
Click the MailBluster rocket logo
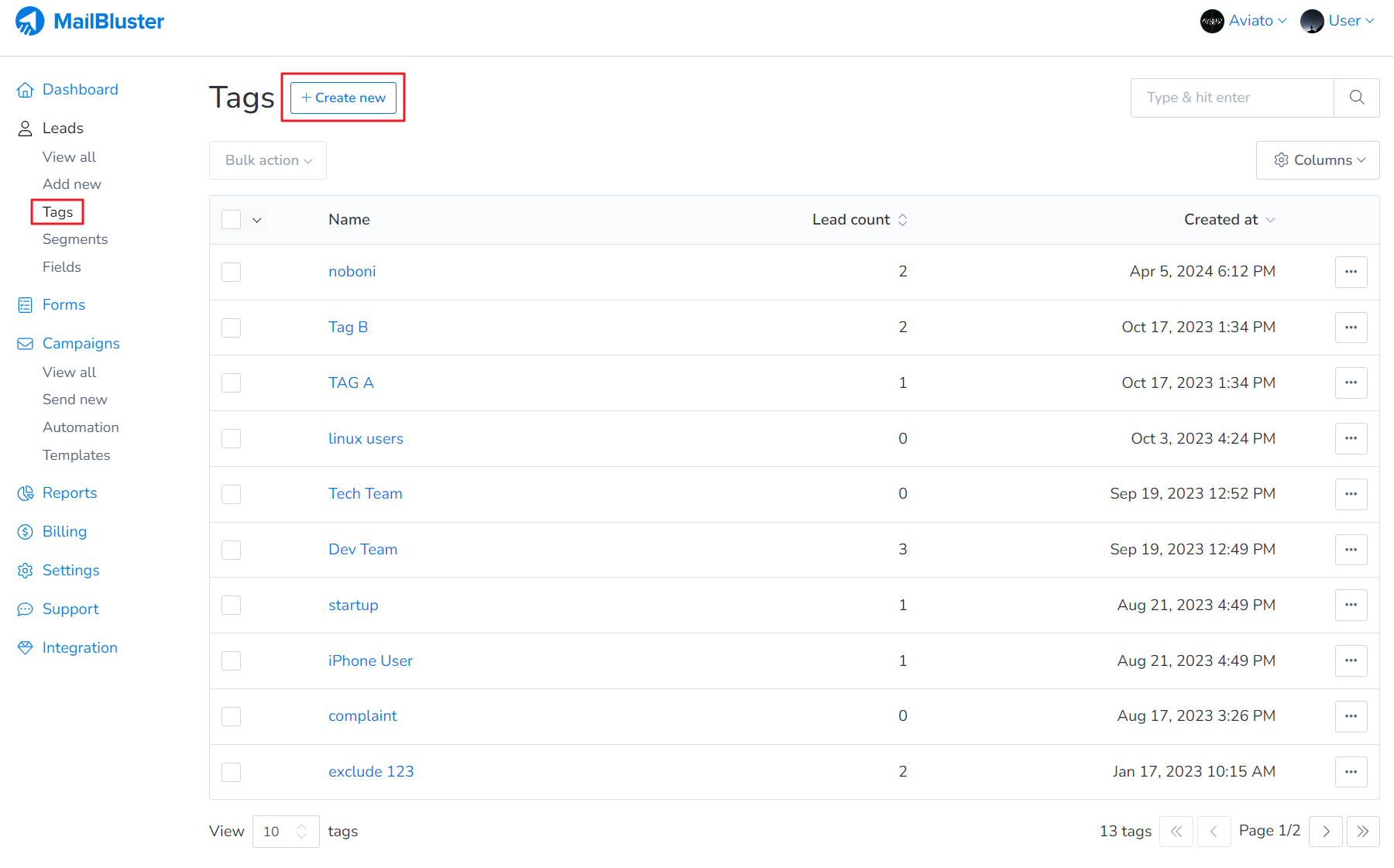tap(30, 21)
